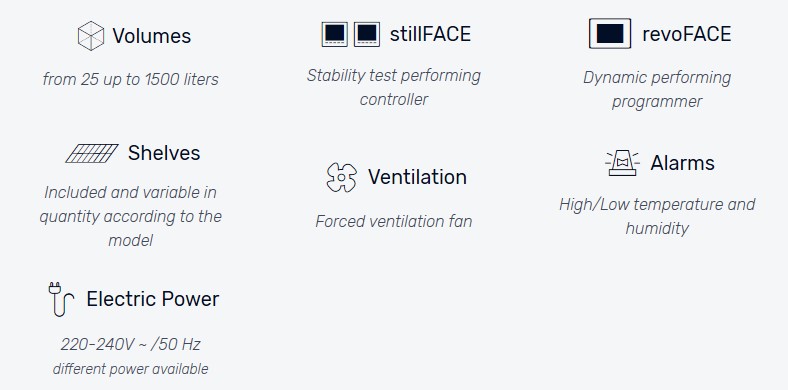The image size is (788, 390).
Task: Click the second stillFACE controller screen icon
Action: point(367,34)
